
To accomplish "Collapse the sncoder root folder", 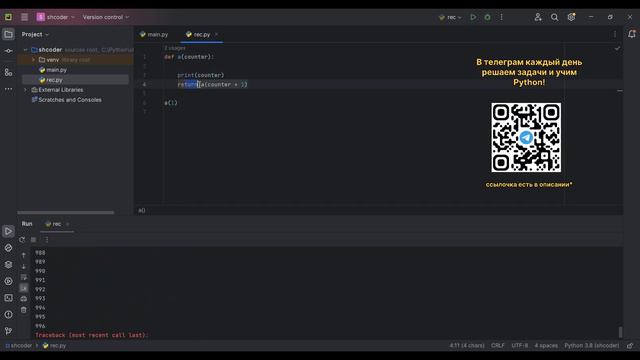I will [x=25, y=50].
